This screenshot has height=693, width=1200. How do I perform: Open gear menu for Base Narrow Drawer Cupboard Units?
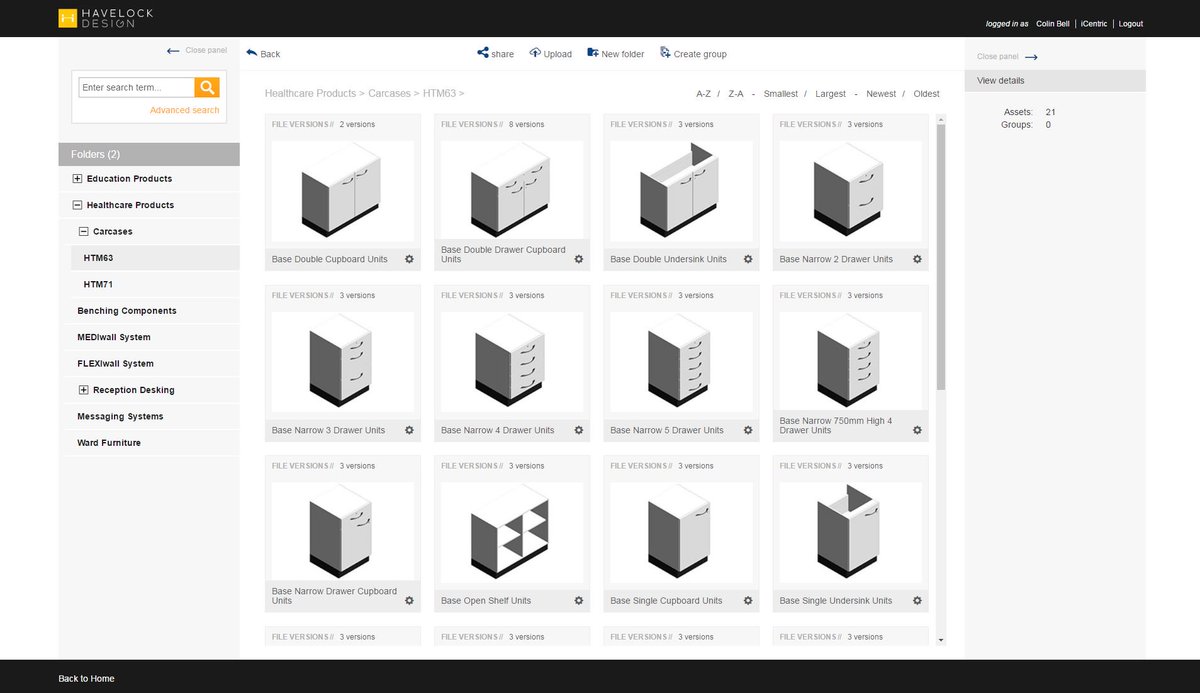tap(409, 601)
